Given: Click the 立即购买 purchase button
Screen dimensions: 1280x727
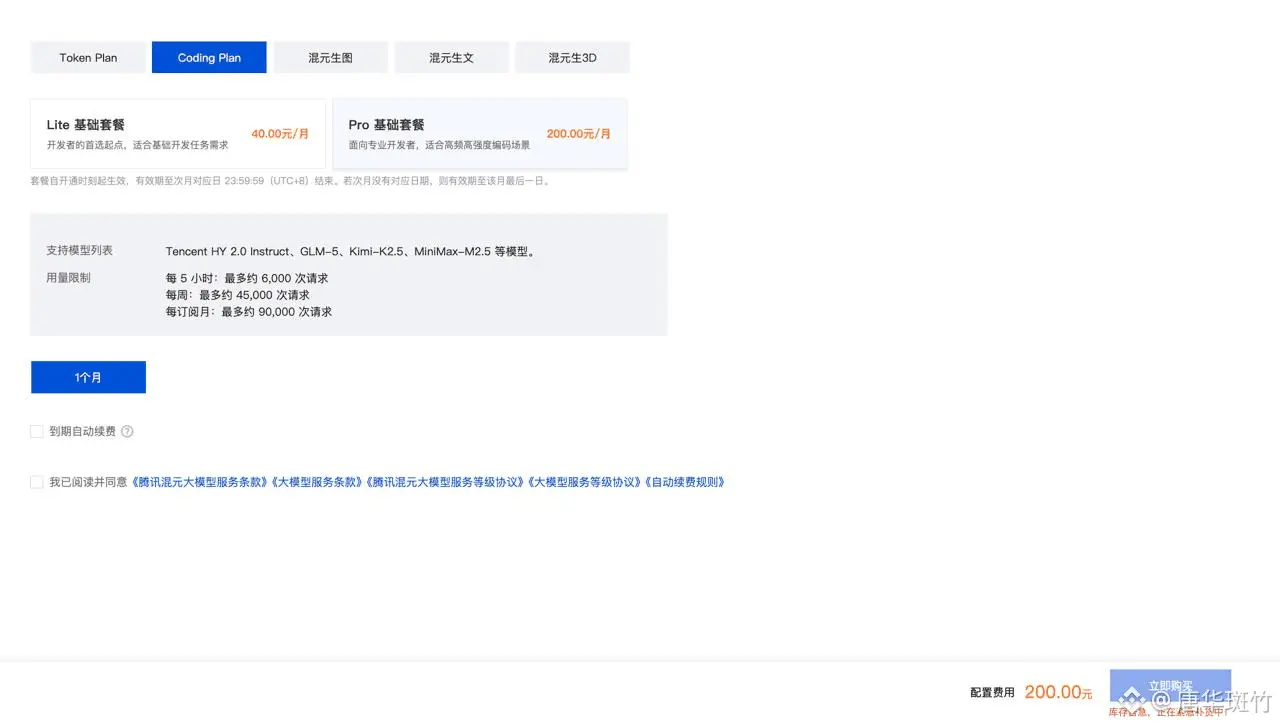Looking at the screenshot, I should [1170, 687].
